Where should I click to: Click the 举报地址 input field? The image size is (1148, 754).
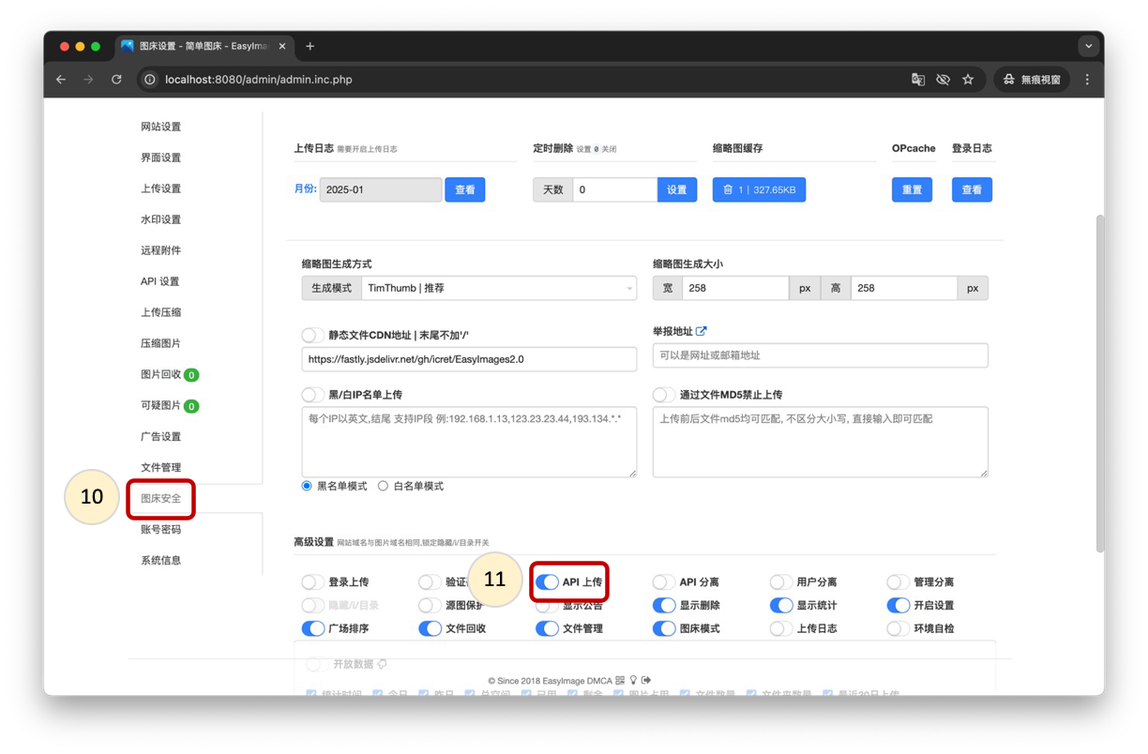pyautogui.click(x=820, y=355)
